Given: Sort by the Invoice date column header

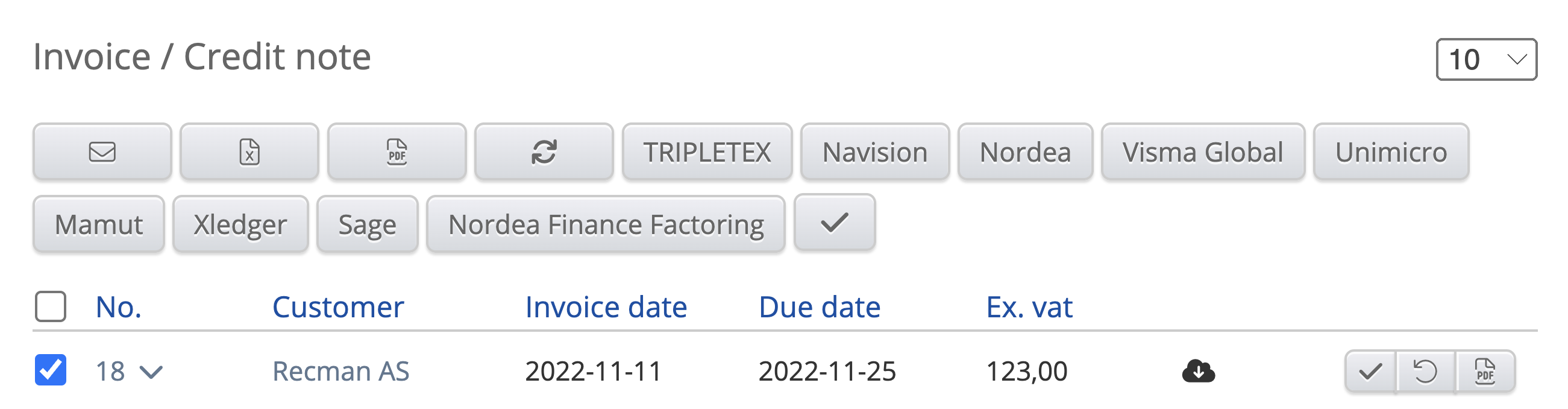Looking at the screenshot, I should point(606,306).
